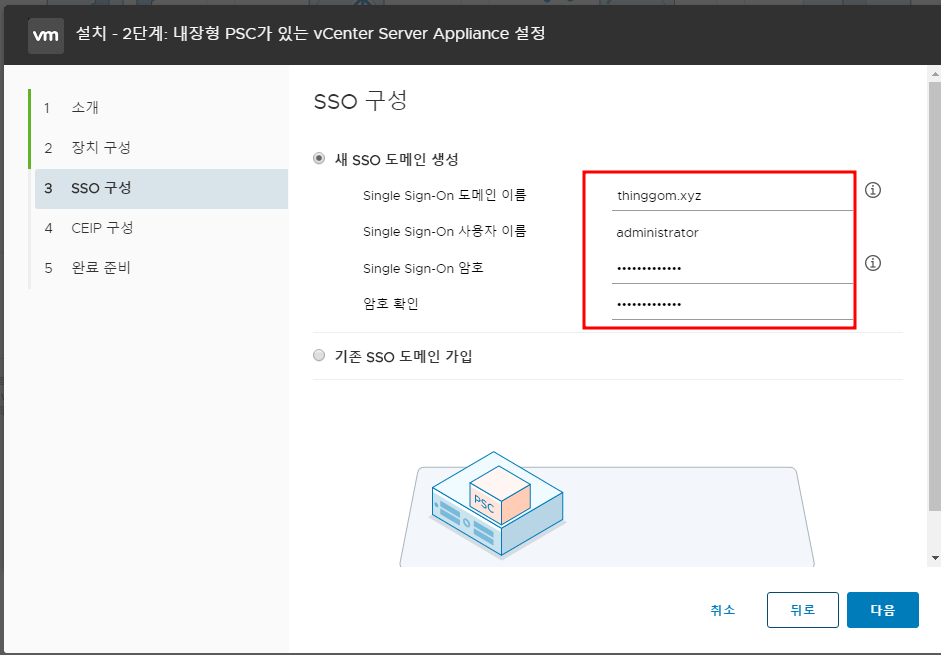Image resolution: width=941 pixels, height=655 pixels.
Task: Click the 'Single Sign-On 사용자 이름' label
Action: 445,231
